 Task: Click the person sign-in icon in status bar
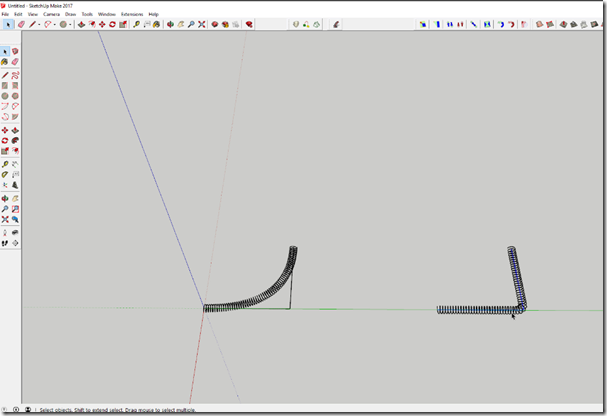click(x=28, y=409)
